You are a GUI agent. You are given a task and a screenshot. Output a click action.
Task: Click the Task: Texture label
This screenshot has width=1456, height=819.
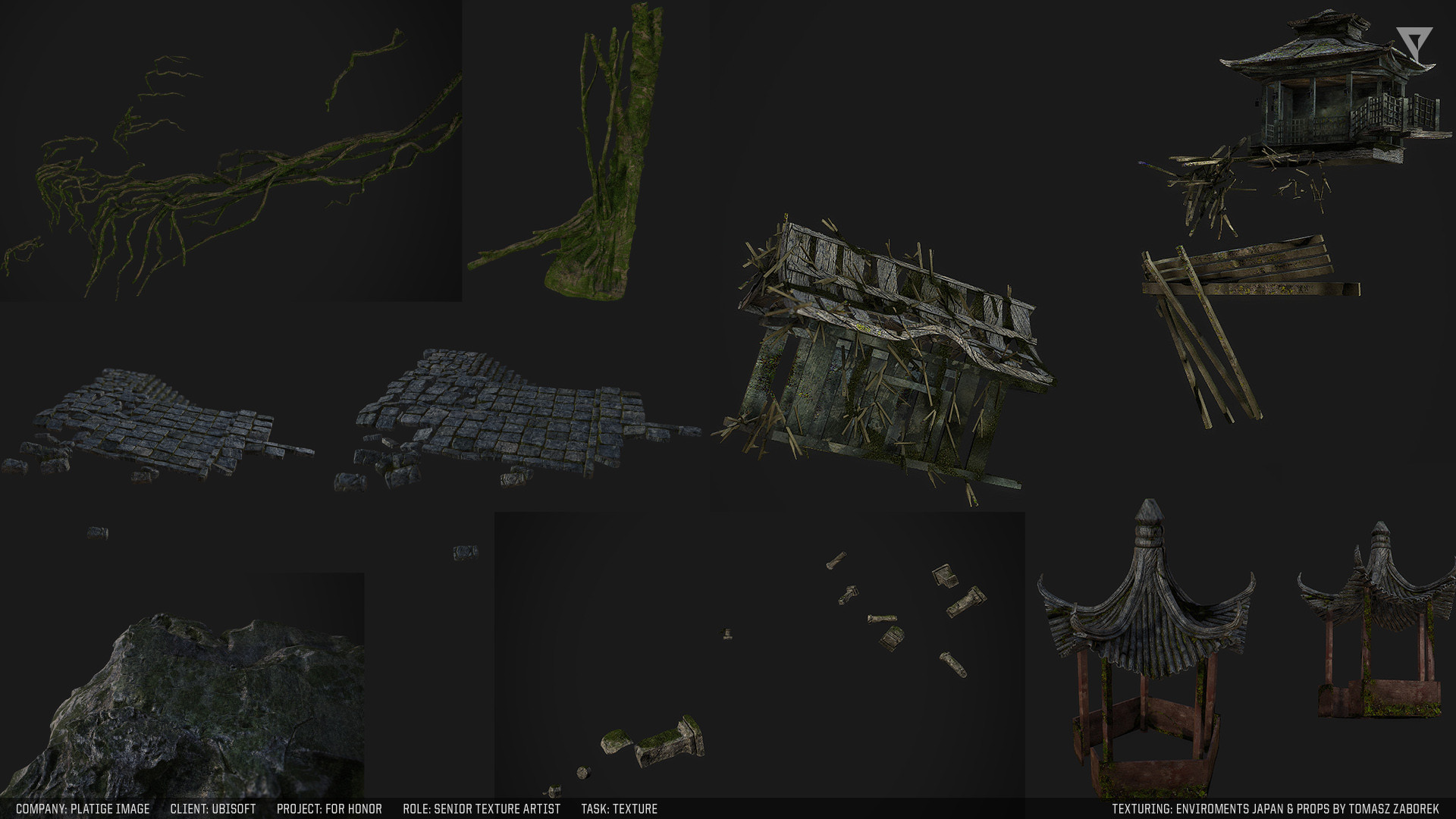(619, 809)
